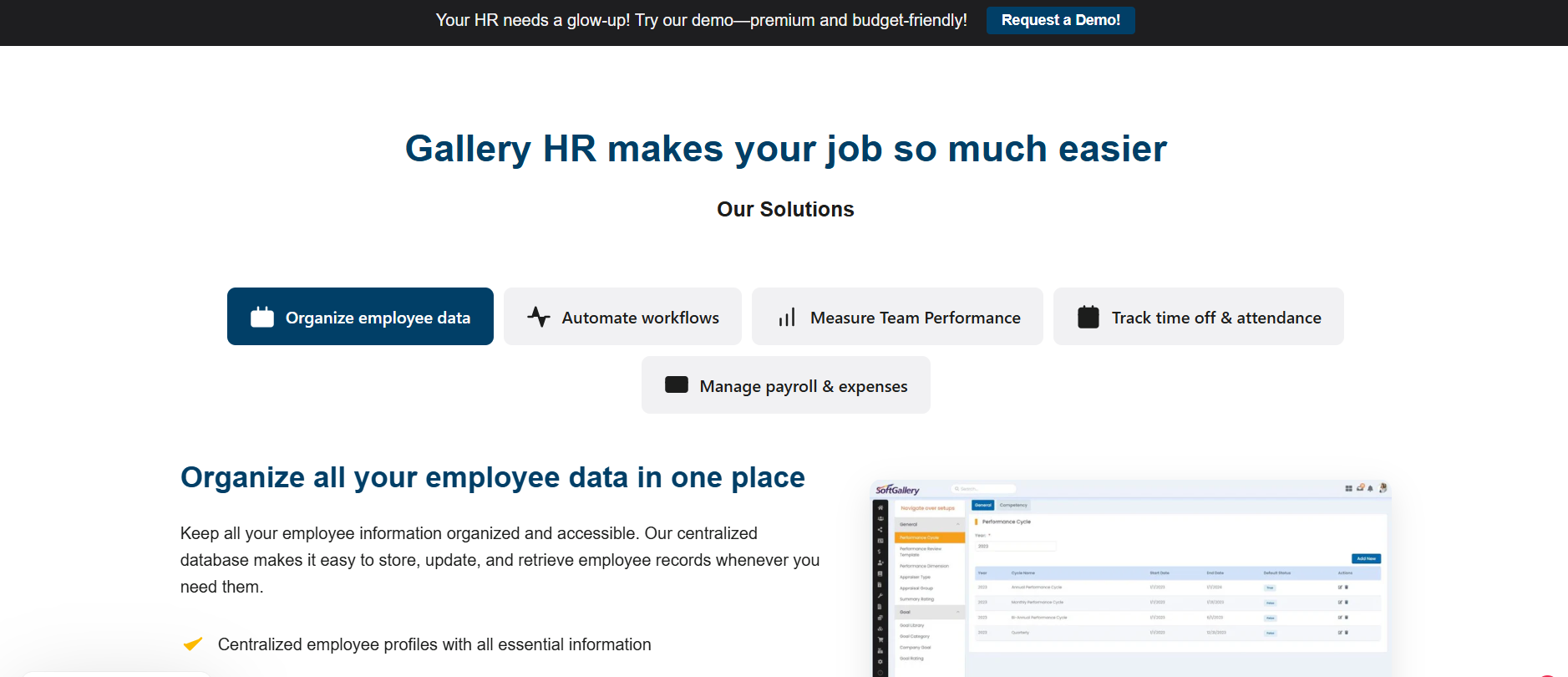Click the text Centralized employee profiles with all essential information

click(x=434, y=644)
